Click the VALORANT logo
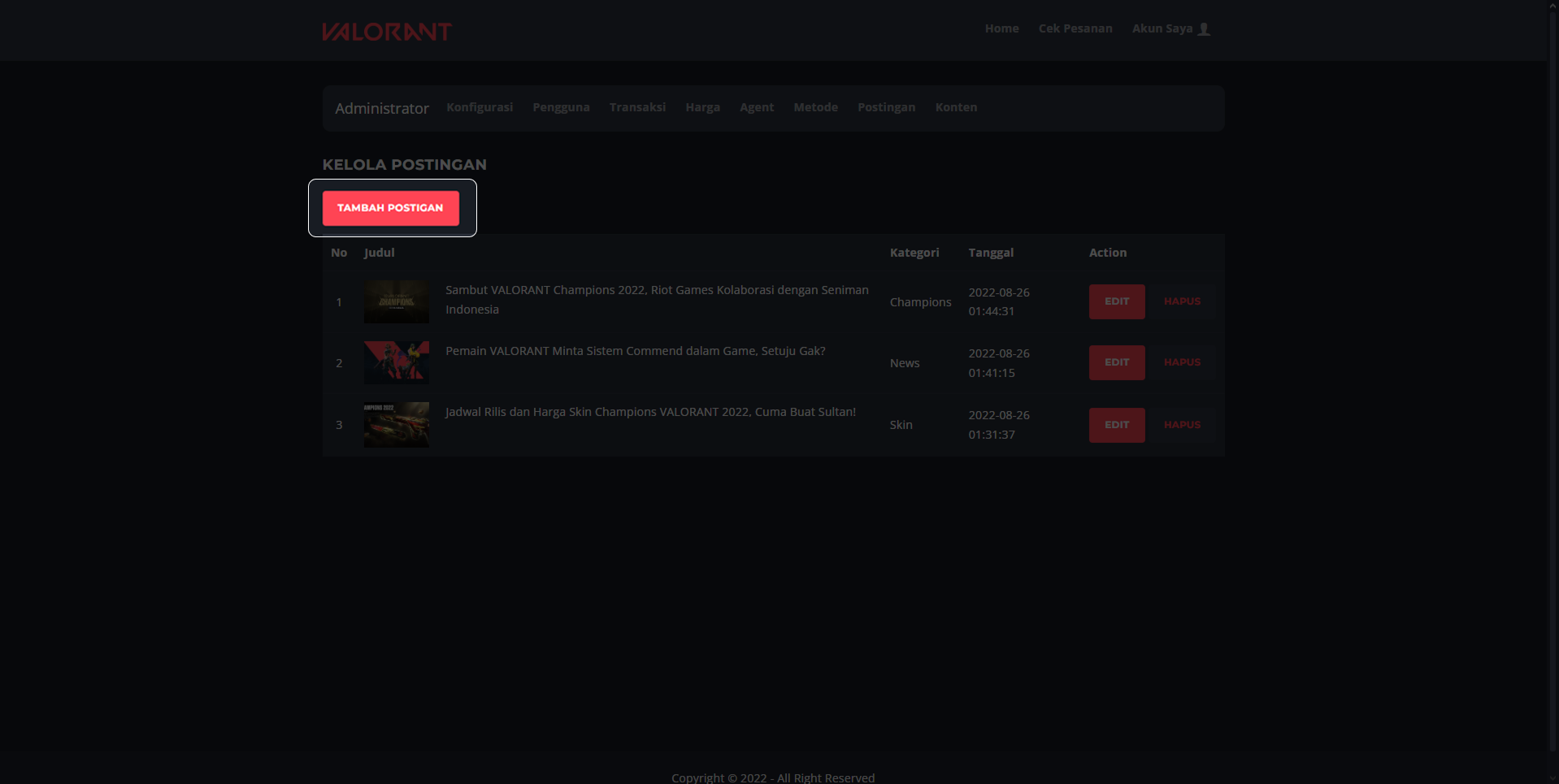Viewport: 1559px width, 784px height. pyautogui.click(x=387, y=31)
